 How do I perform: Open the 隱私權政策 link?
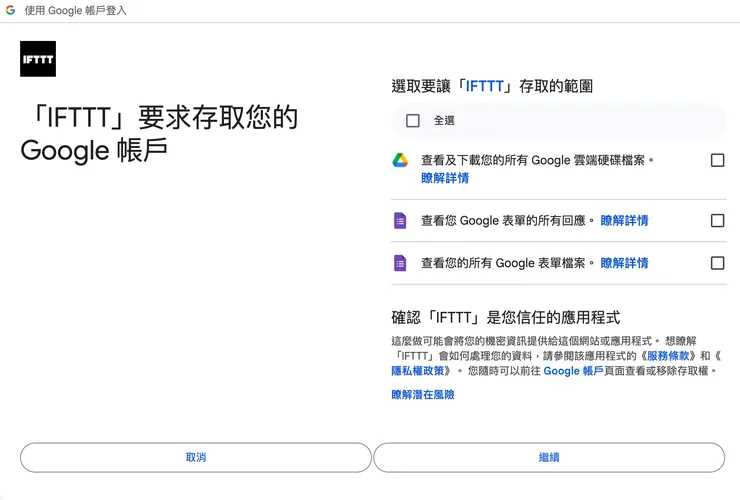pyautogui.click(x=418, y=371)
